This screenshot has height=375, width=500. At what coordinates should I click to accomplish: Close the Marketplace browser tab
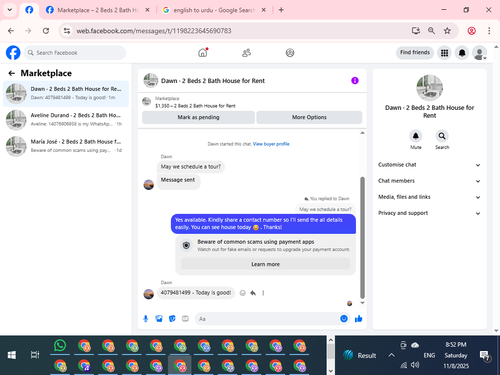tap(147, 10)
